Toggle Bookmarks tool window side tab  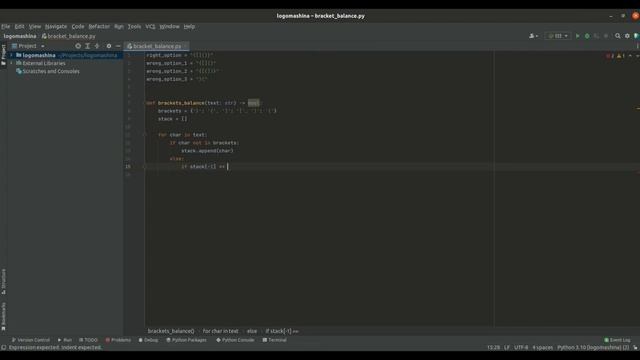point(4,316)
